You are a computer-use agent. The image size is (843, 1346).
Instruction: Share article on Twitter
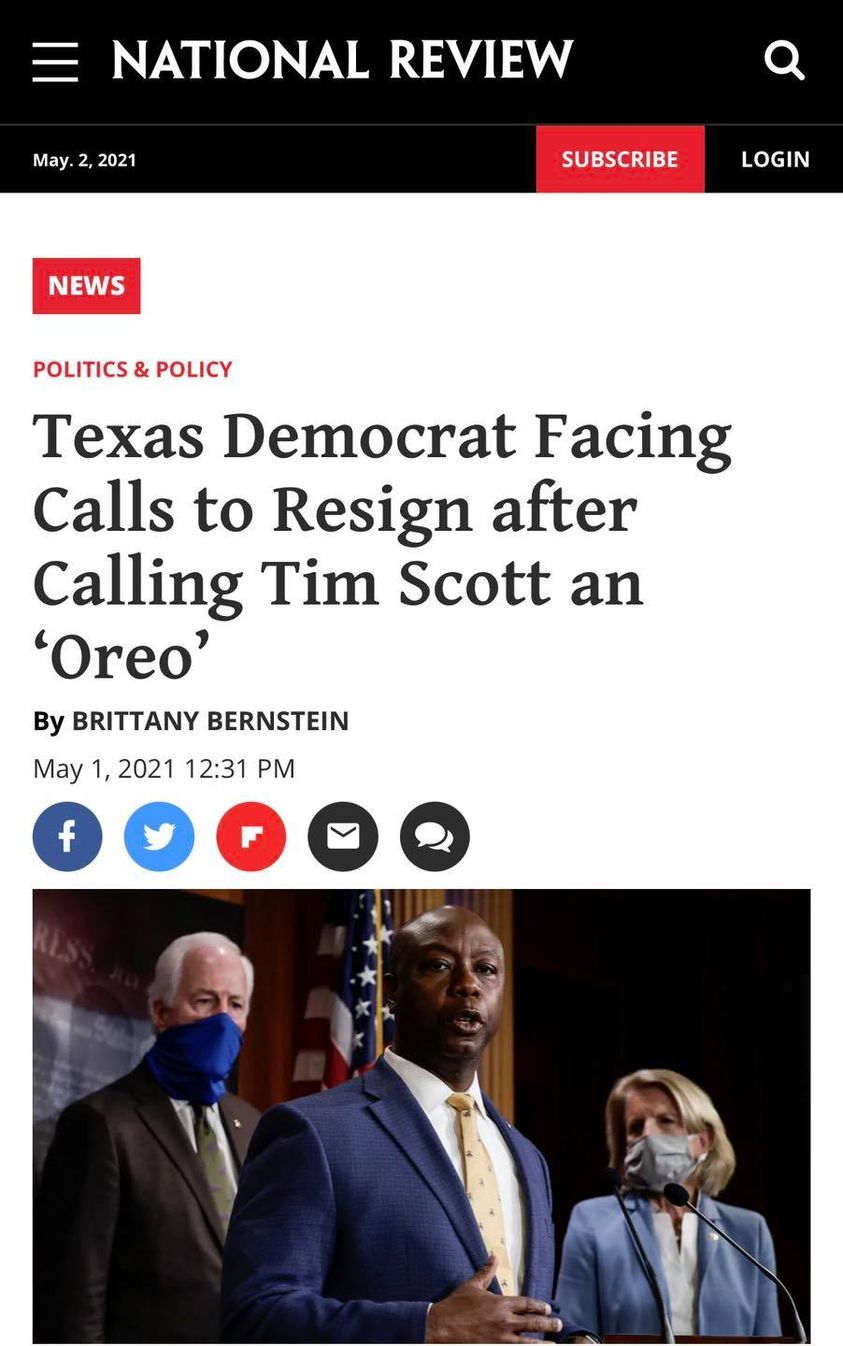point(159,836)
